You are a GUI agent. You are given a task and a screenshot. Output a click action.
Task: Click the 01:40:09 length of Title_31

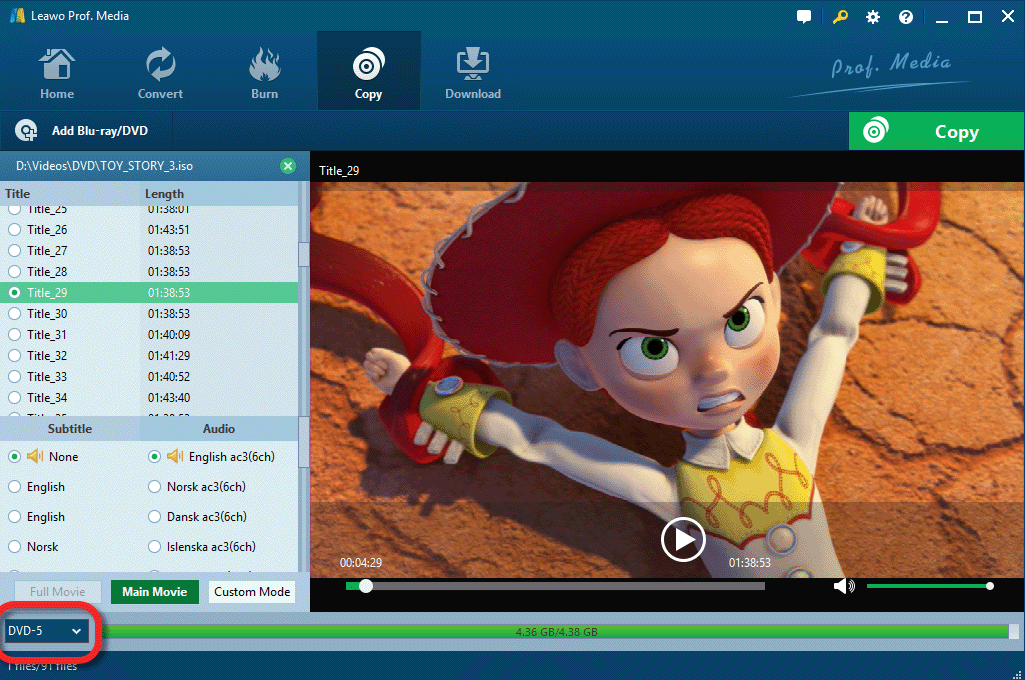pos(169,334)
